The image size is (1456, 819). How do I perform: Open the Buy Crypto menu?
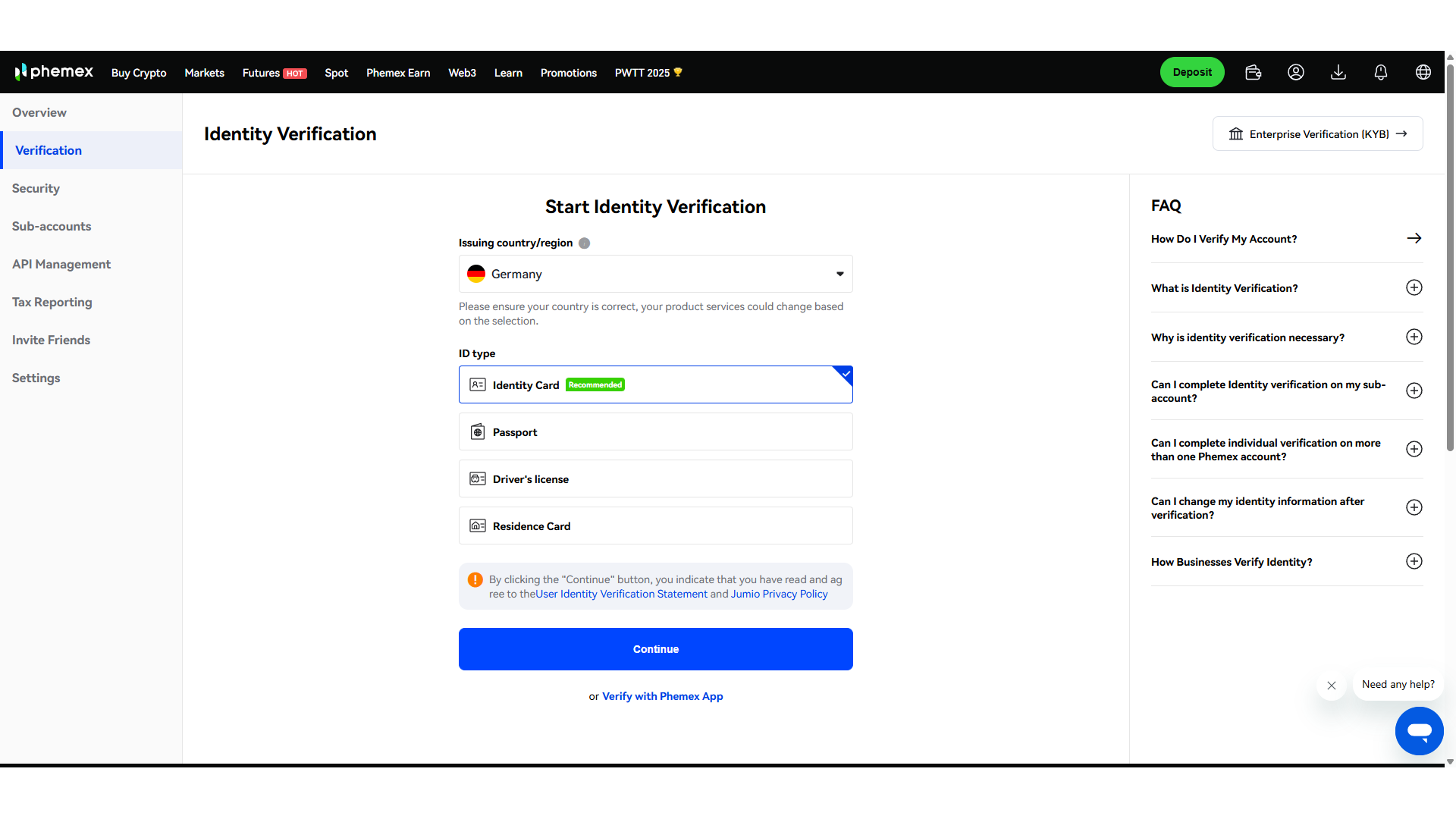pos(139,73)
